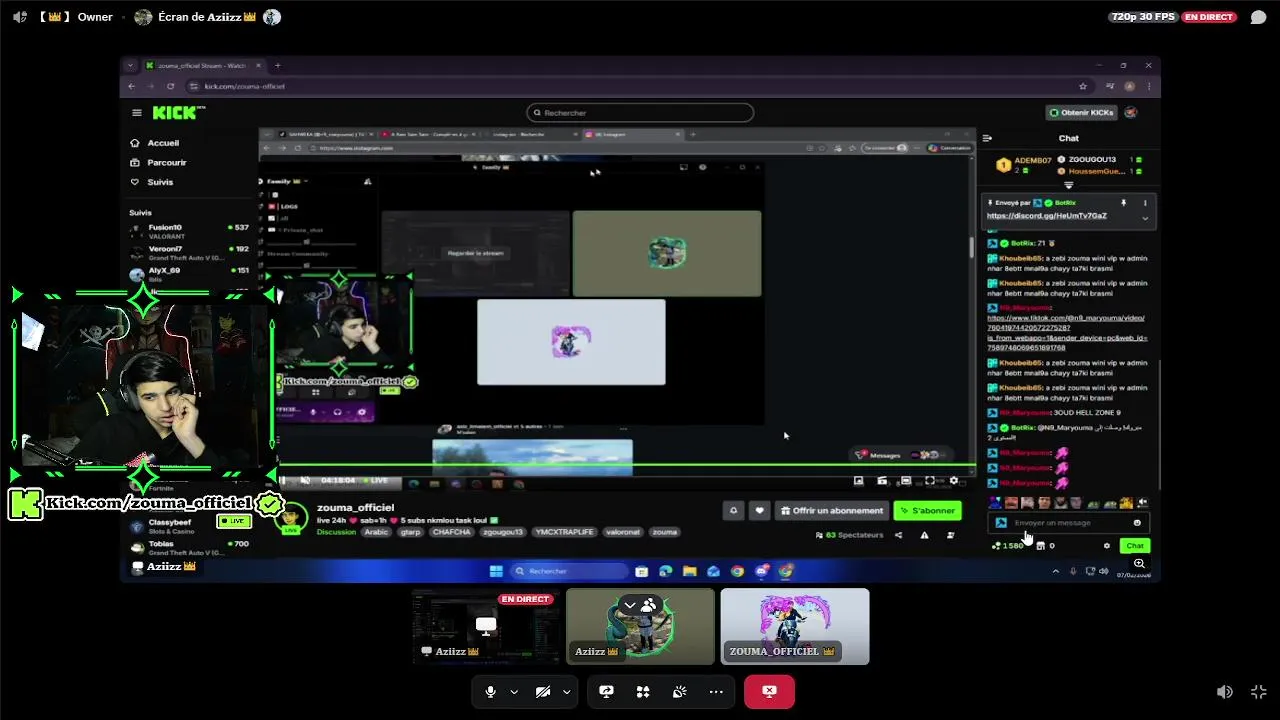Click the Obtenir KICKs button
Screen dimensions: 1280x720
(1081, 113)
